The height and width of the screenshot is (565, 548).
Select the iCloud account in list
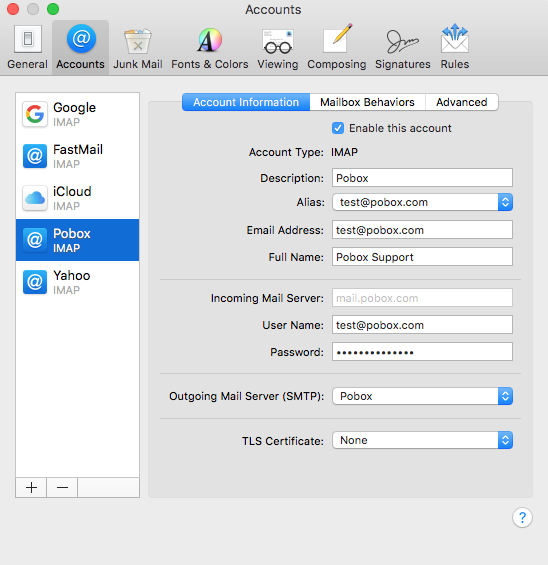(77, 198)
